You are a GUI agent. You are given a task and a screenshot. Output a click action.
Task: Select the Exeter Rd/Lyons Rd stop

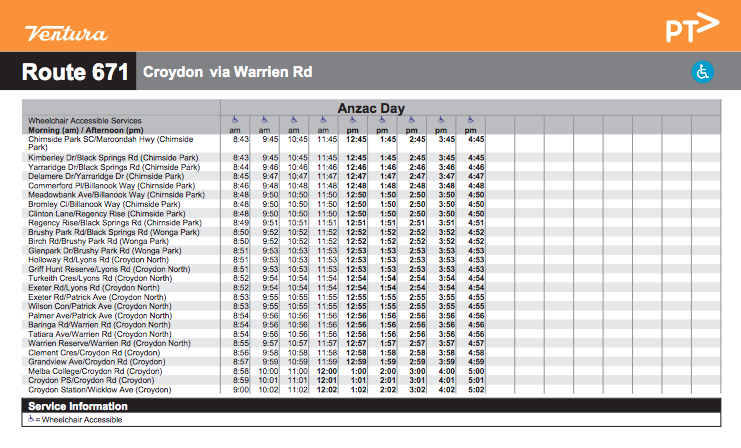pyautogui.click(x=94, y=288)
